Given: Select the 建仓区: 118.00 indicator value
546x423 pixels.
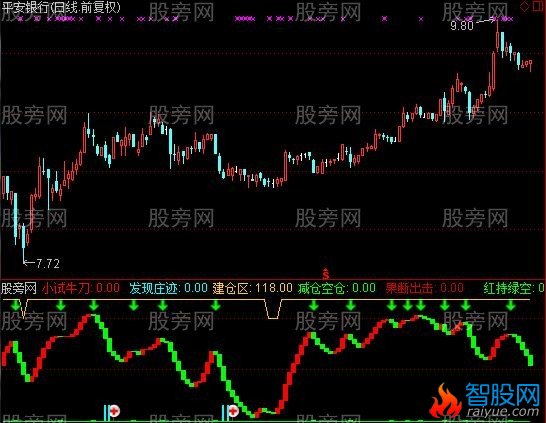Looking at the screenshot, I should pos(252,288).
